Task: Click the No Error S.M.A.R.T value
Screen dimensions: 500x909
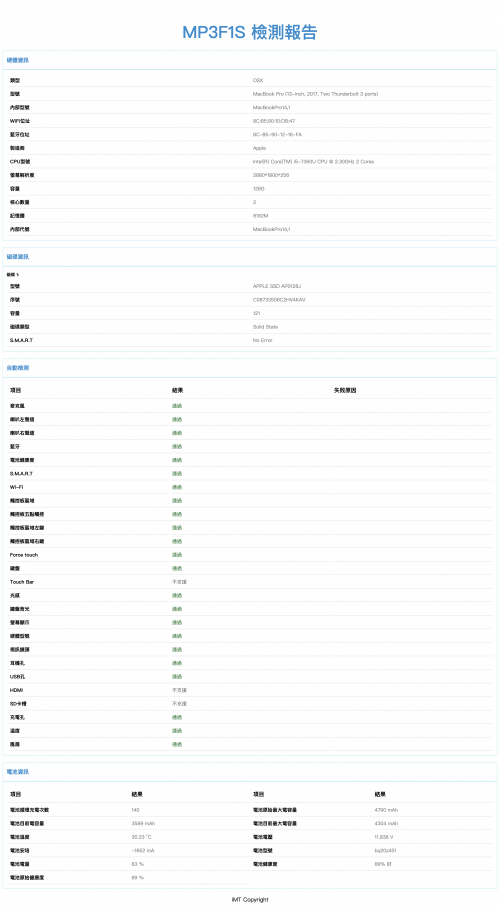Action: click(263, 340)
